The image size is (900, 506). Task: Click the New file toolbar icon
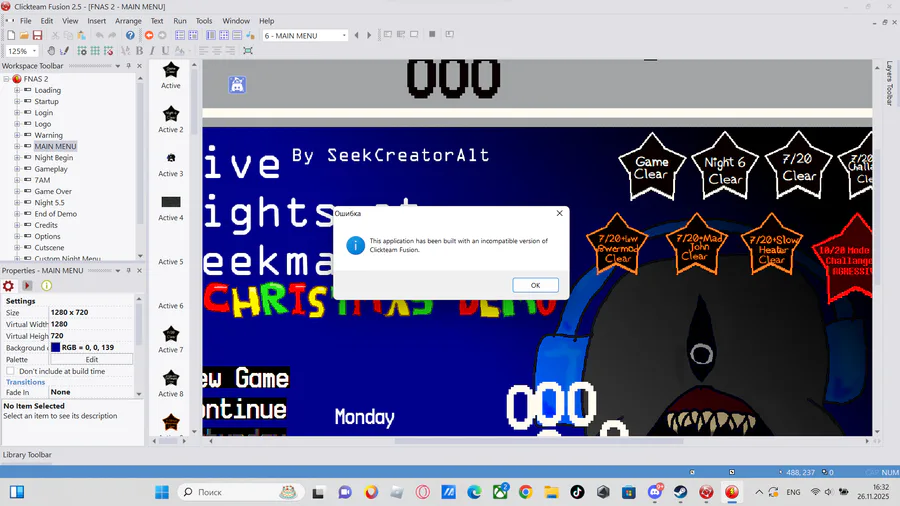(11, 36)
